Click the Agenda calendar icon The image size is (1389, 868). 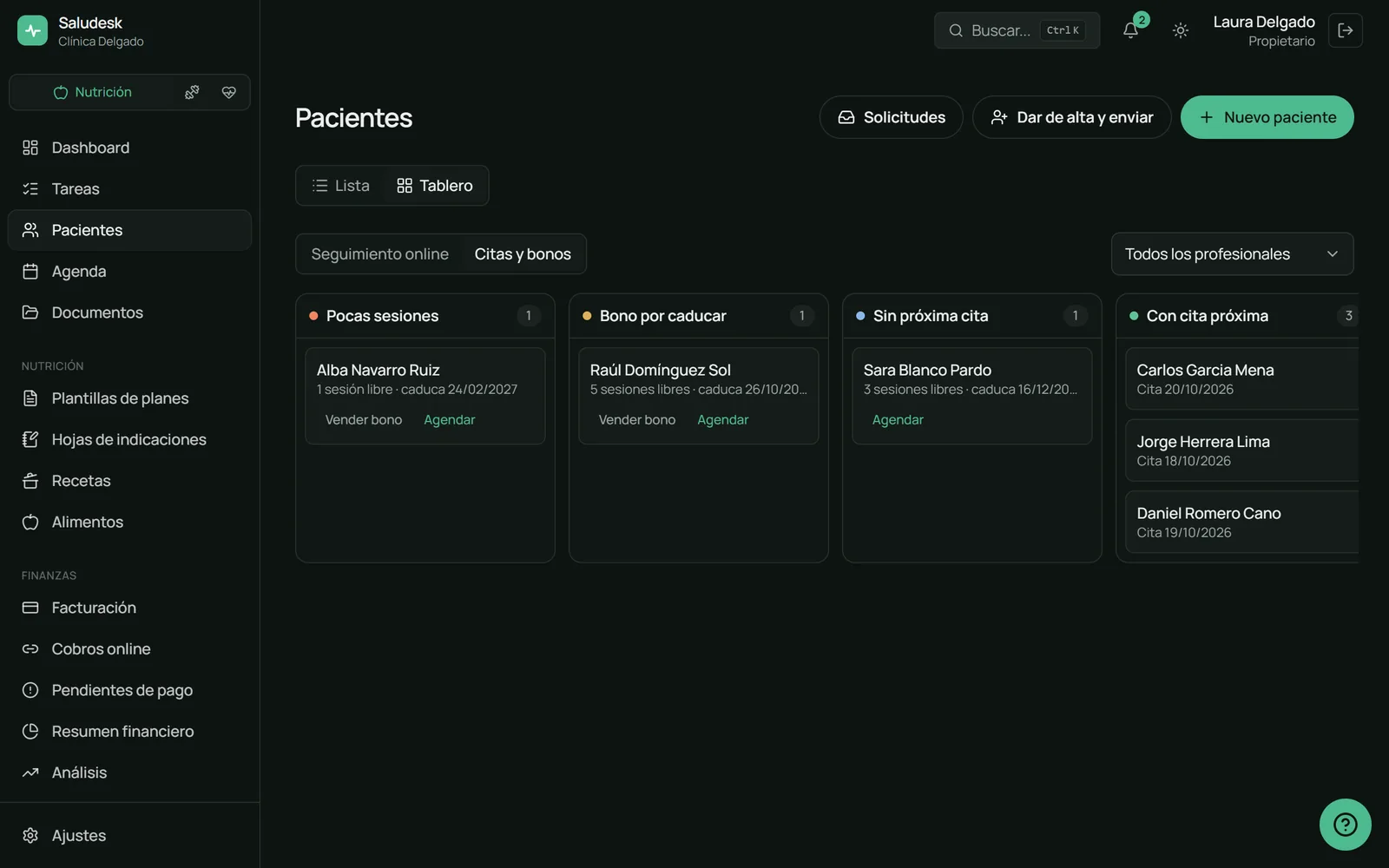(x=30, y=271)
